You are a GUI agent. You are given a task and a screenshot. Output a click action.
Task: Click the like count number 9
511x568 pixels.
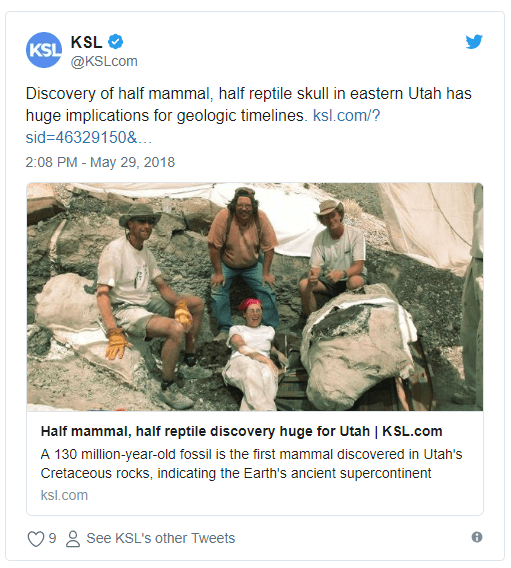pos(53,538)
